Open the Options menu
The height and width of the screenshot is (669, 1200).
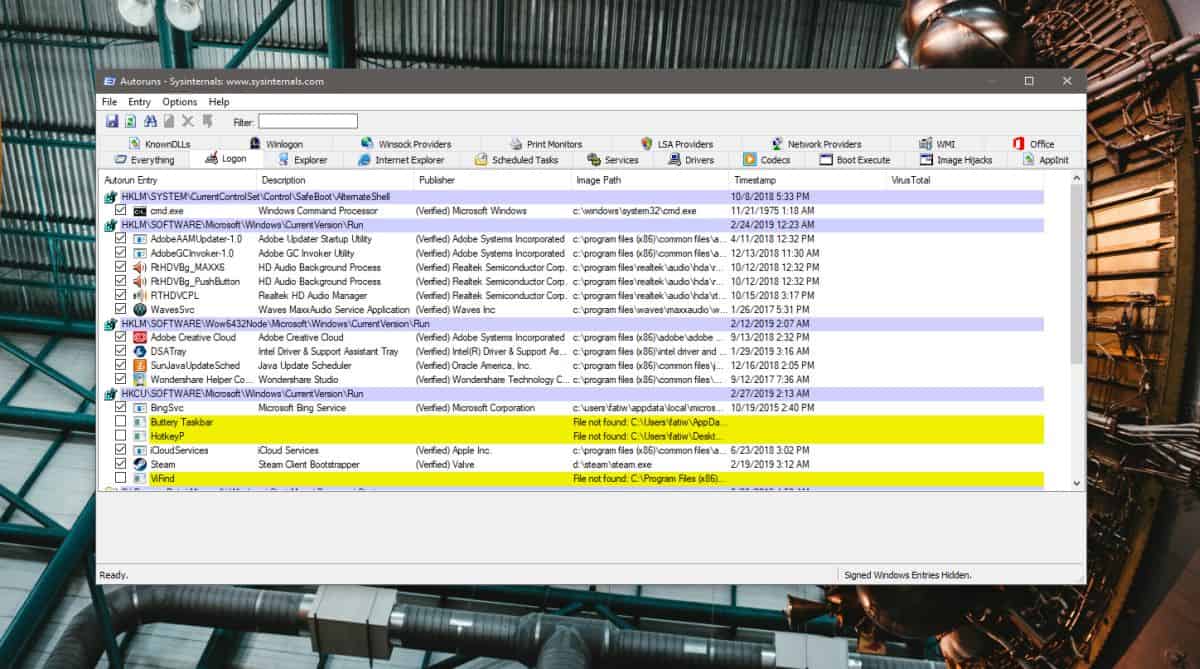tap(180, 102)
